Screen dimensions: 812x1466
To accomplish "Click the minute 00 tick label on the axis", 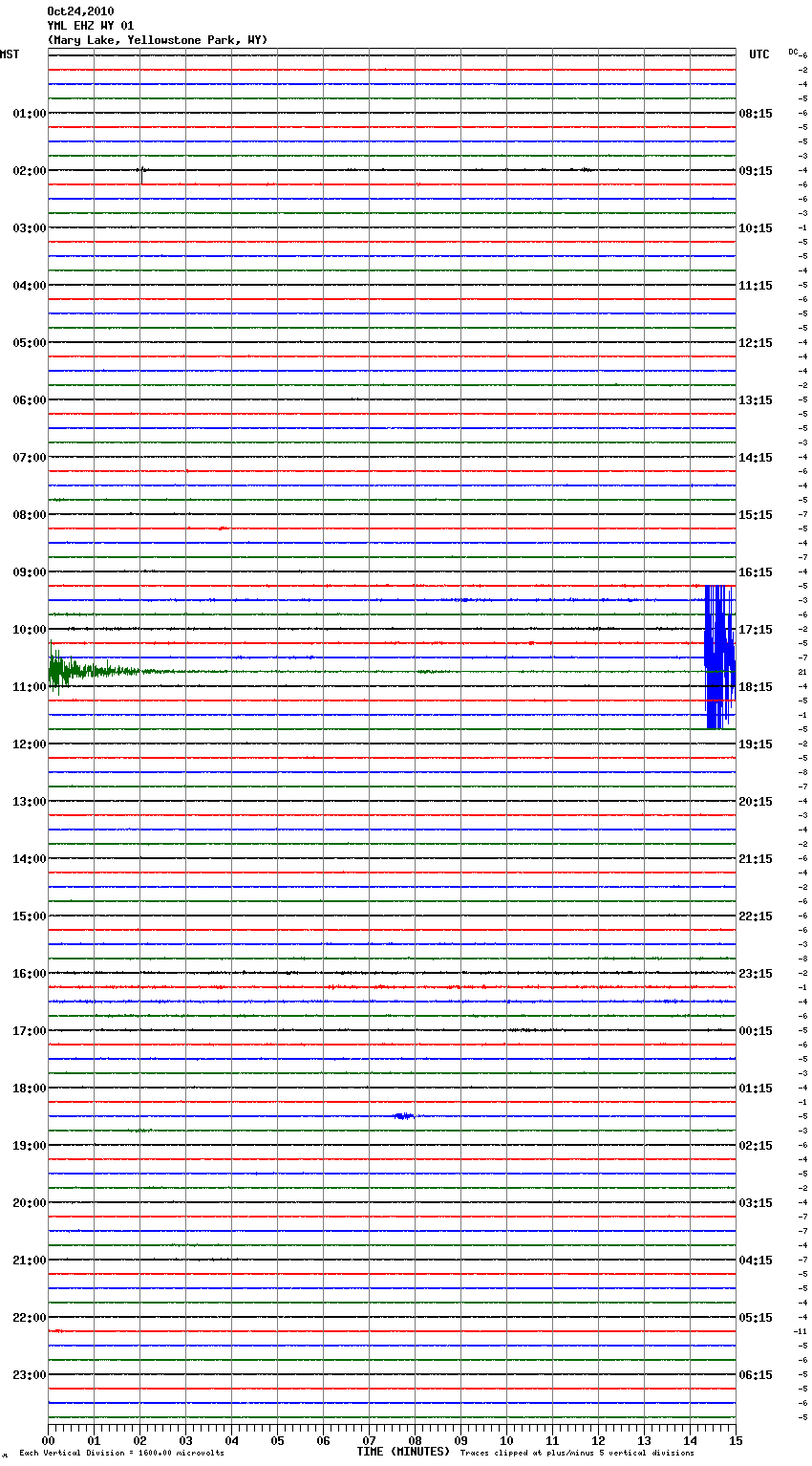I will pyautogui.click(x=48, y=1440).
